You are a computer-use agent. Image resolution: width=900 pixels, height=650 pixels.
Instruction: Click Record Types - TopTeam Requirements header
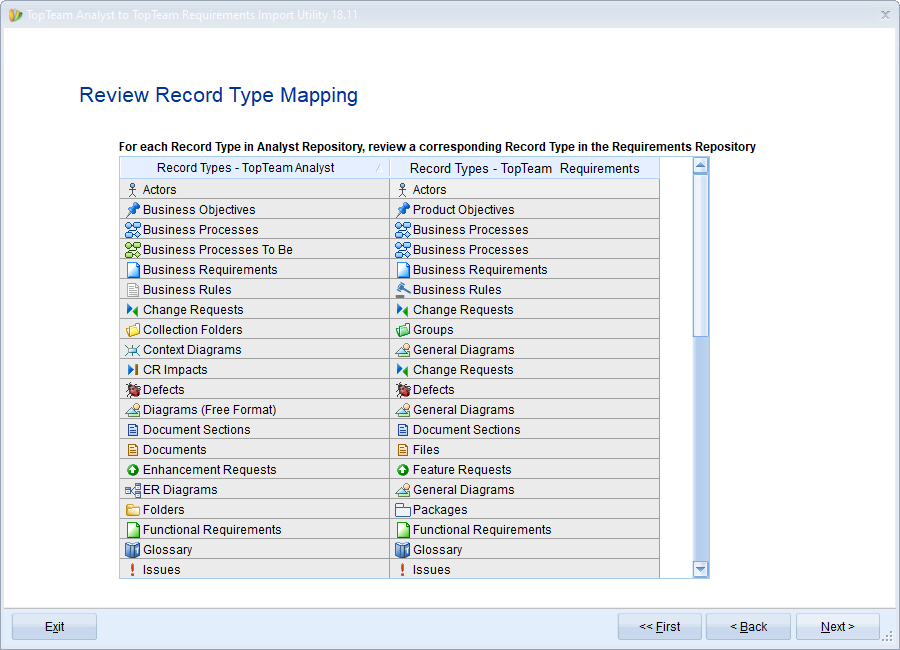(525, 168)
